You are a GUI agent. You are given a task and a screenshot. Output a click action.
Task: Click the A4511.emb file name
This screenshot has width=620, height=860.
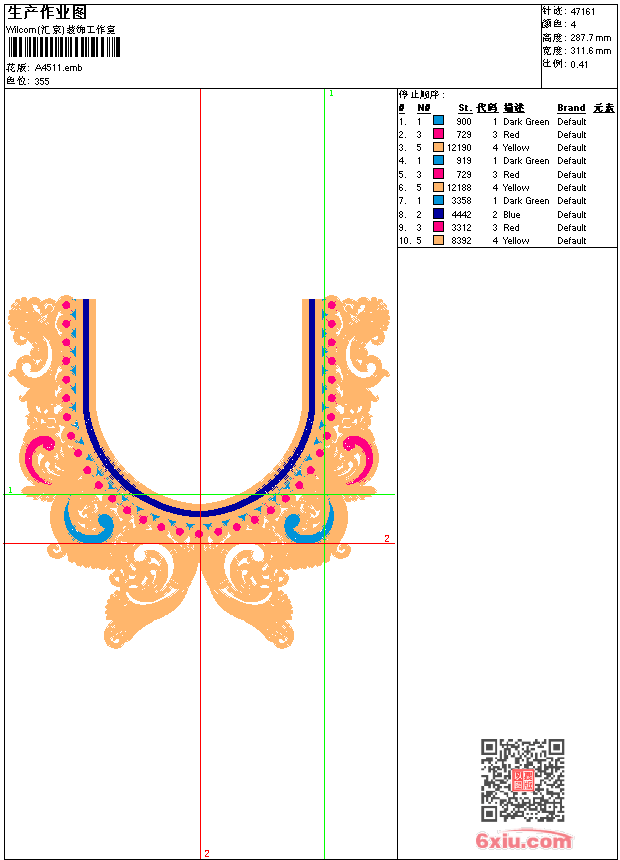59,67
